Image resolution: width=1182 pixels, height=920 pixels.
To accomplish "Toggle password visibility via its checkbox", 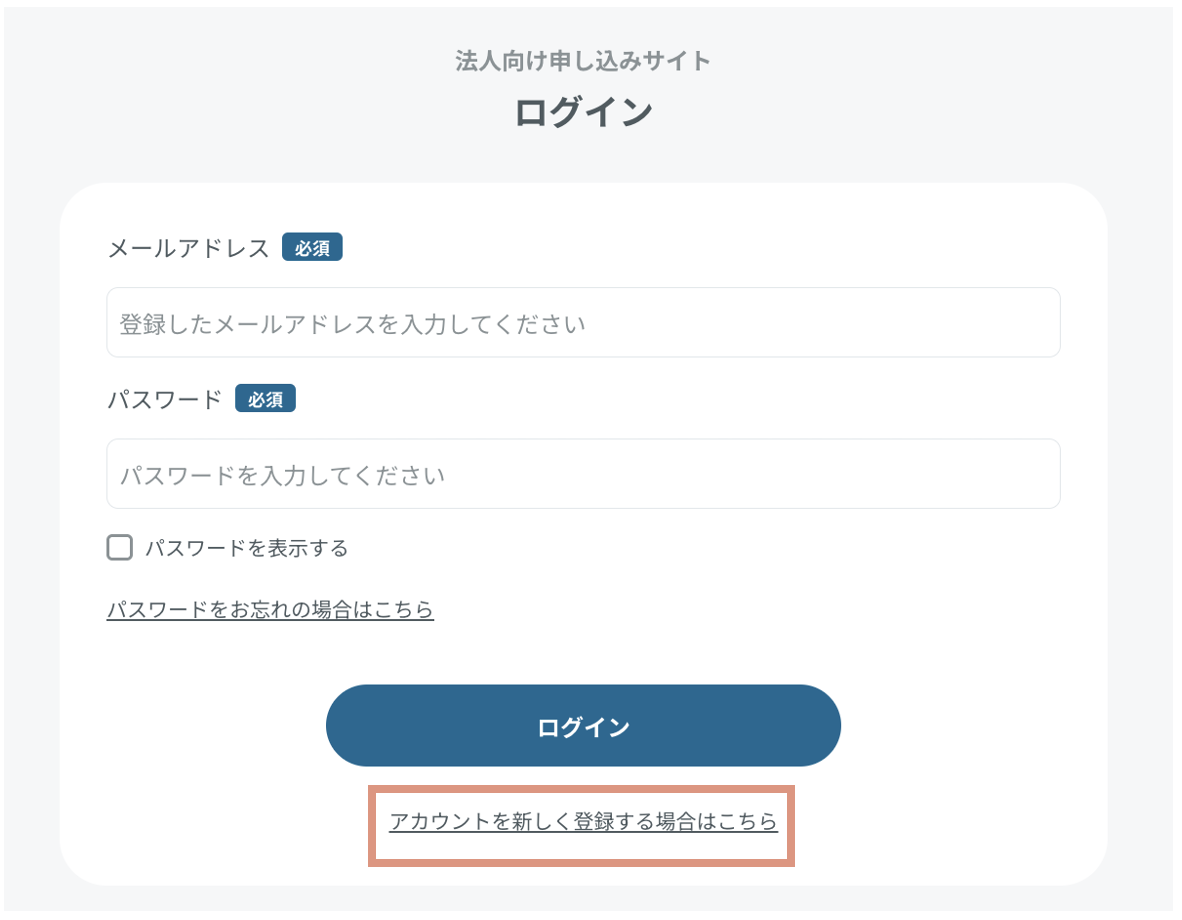I will (x=119, y=547).
